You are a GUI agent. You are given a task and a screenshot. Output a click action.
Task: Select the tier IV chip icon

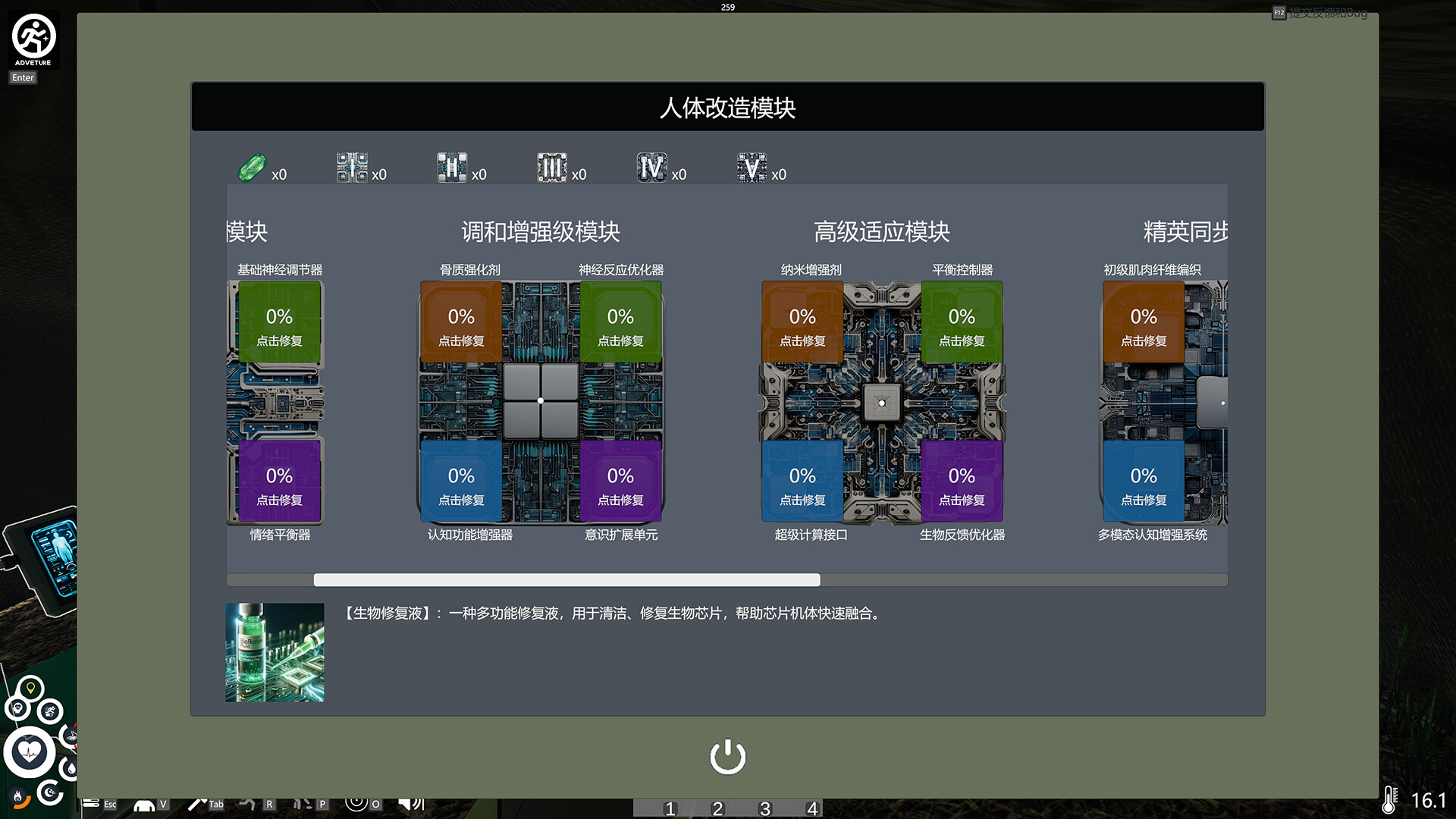coord(651,168)
